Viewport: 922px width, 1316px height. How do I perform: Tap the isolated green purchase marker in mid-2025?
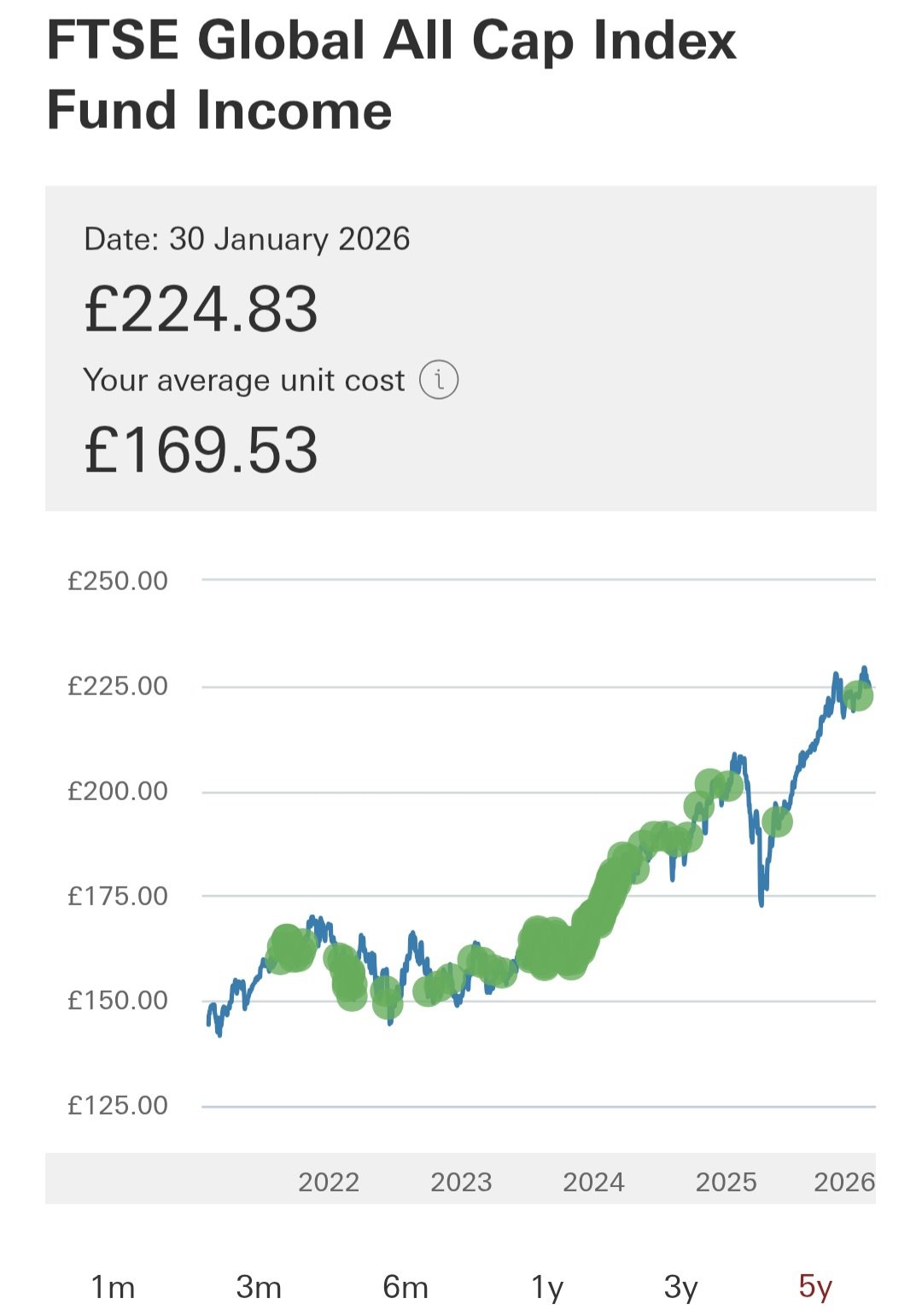coord(777,822)
